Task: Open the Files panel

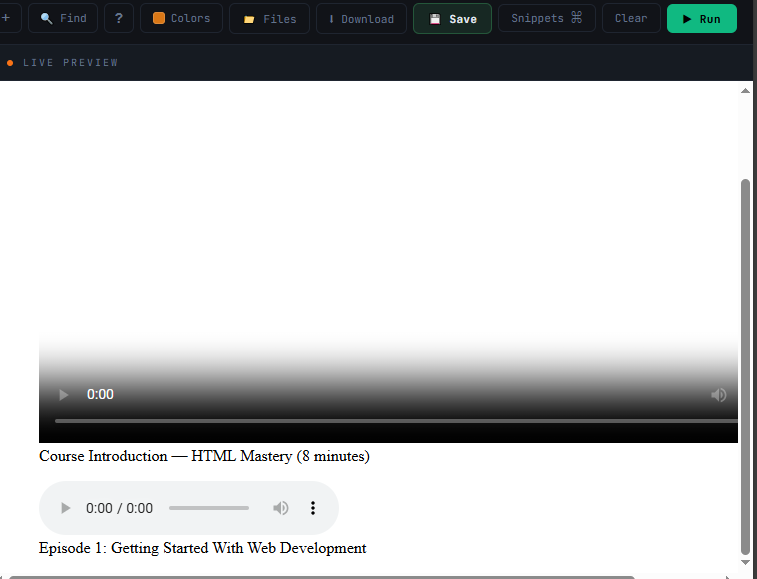Action: (269, 19)
